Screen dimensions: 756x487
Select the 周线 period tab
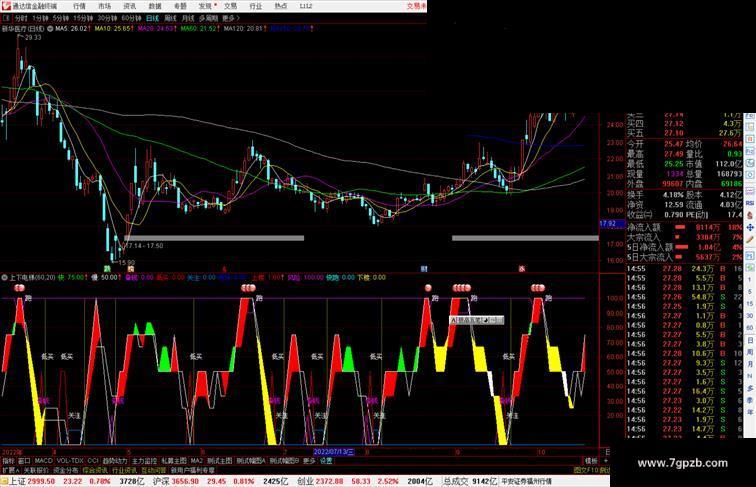tap(170, 18)
